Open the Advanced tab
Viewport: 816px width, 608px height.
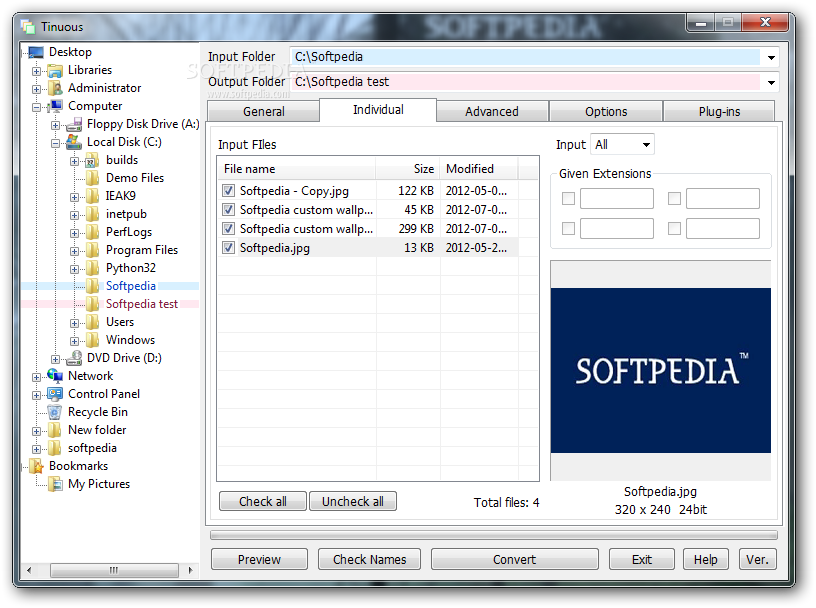point(492,112)
